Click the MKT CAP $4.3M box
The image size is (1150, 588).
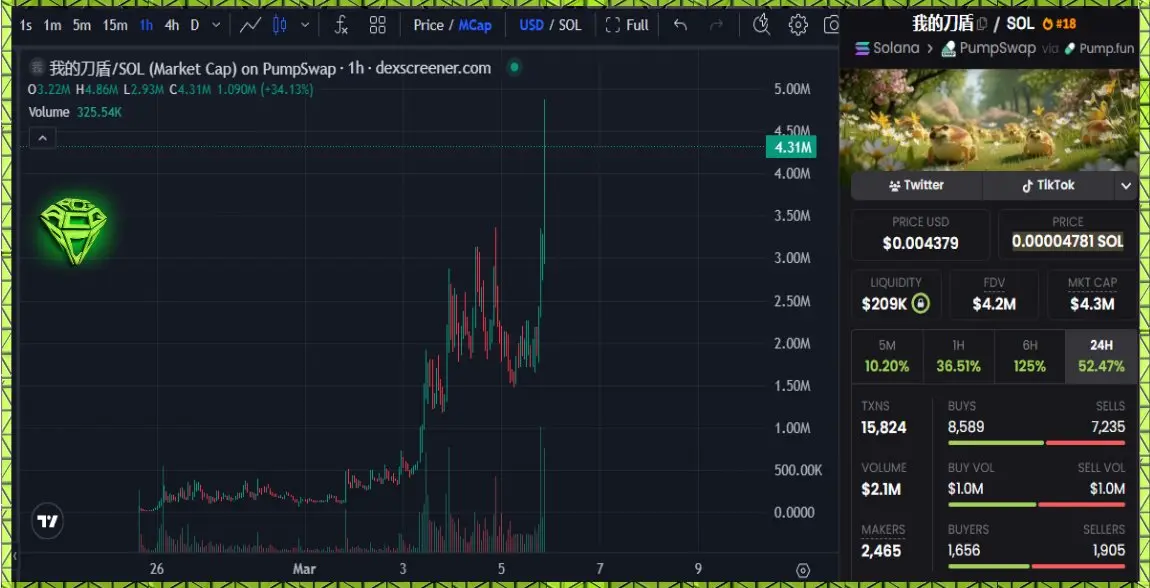(x=1093, y=295)
